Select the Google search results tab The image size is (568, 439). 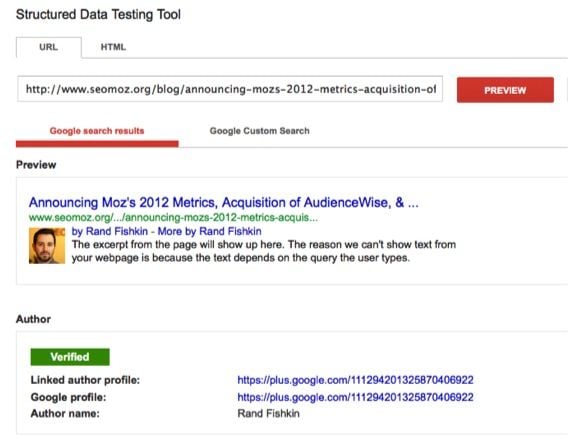tap(97, 131)
